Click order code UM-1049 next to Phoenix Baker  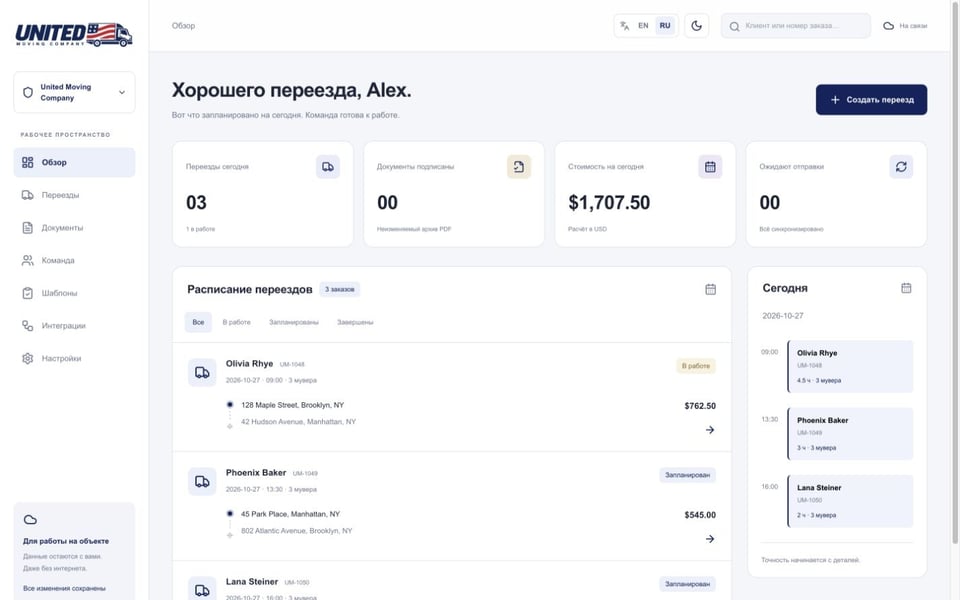click(x=305, y=473)
